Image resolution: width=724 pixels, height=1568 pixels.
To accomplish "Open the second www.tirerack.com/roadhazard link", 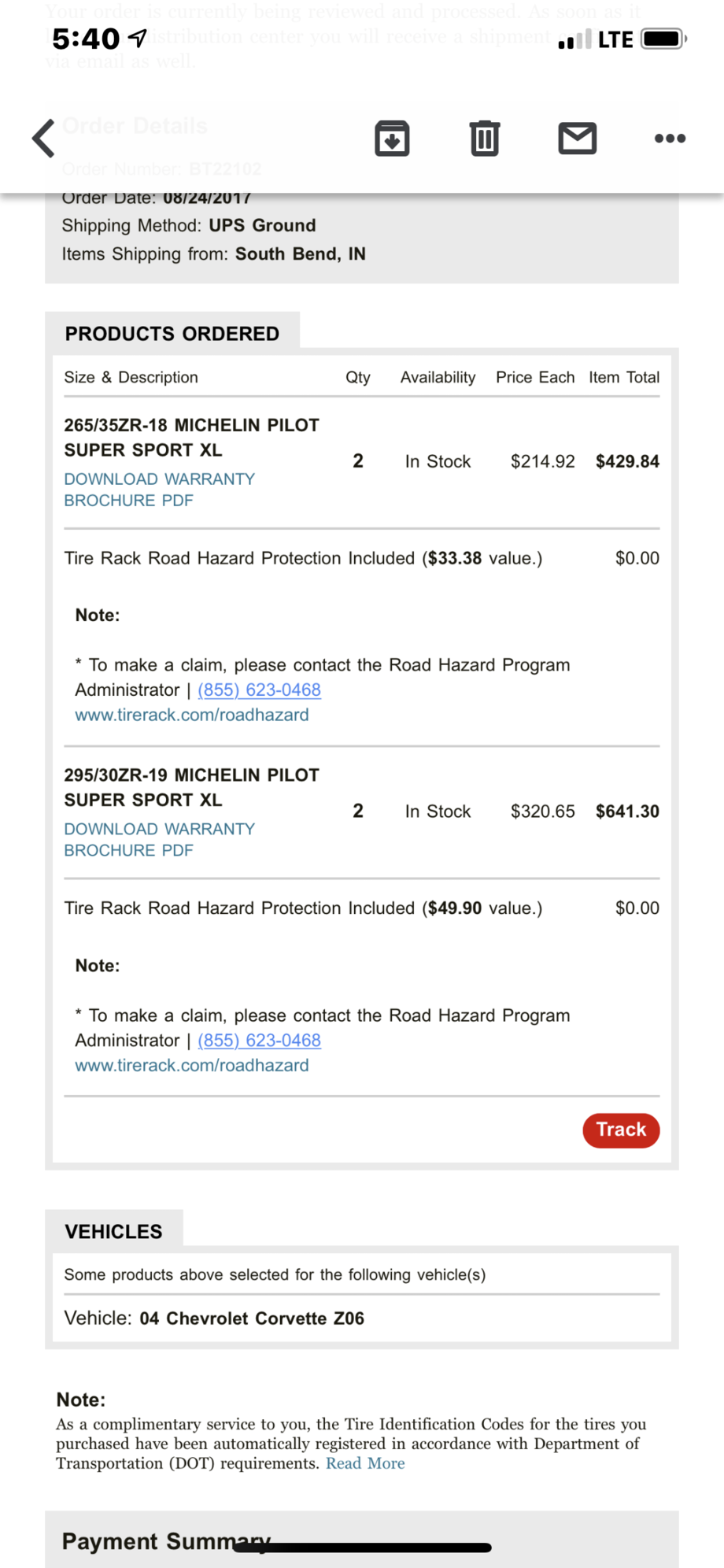I will 192,1065.
